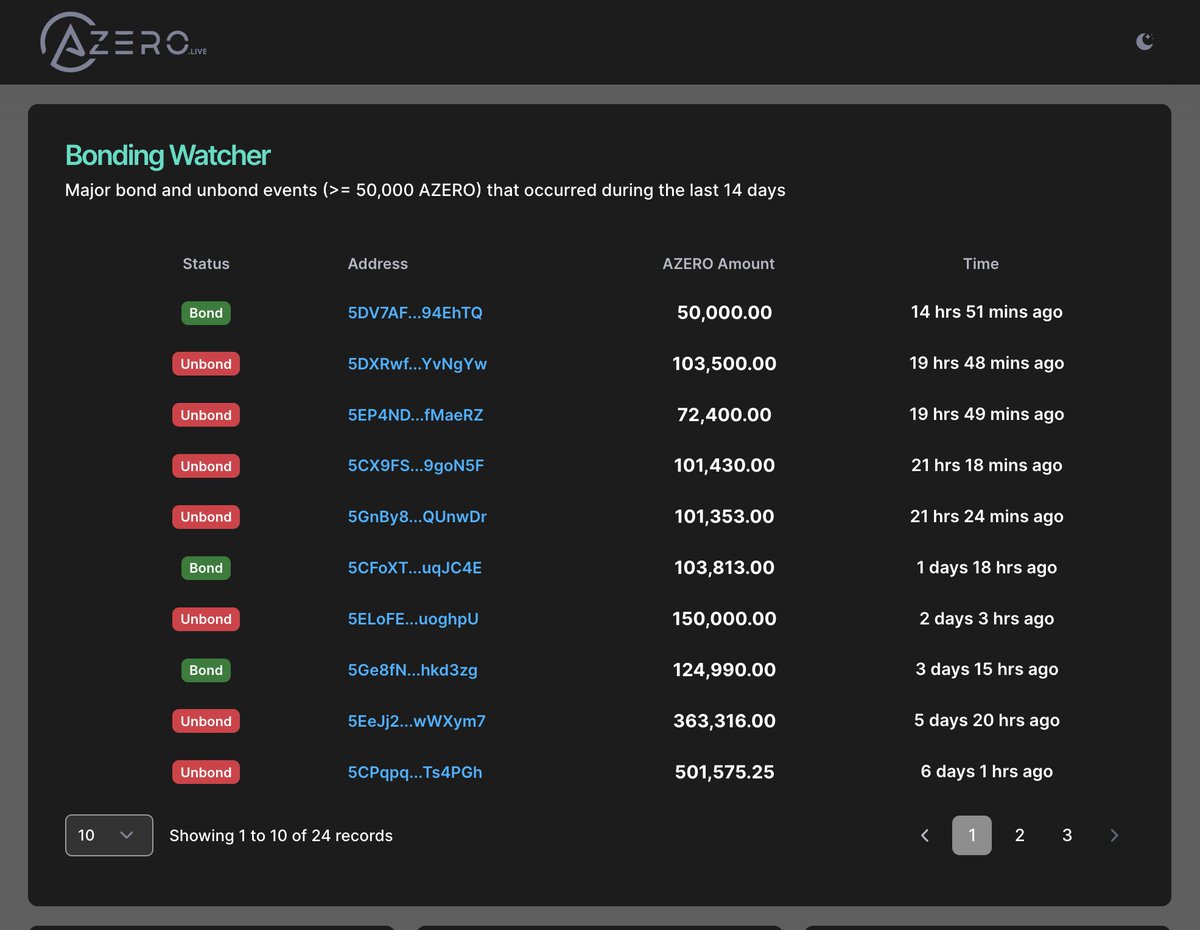Select page 2 in pagination

coord(1019,835)
